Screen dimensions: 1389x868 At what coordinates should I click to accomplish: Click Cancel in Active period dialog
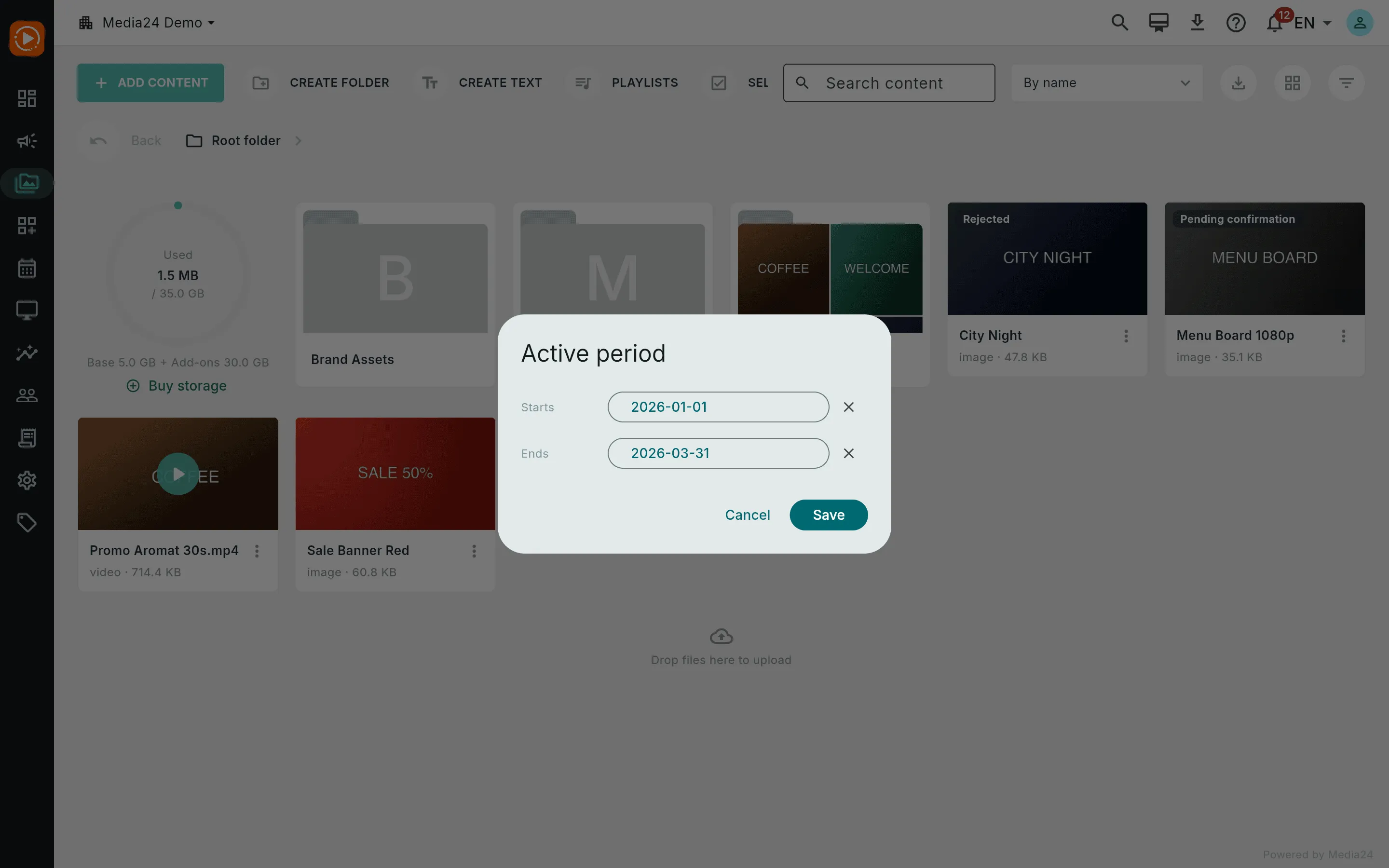tap(747, 515)
